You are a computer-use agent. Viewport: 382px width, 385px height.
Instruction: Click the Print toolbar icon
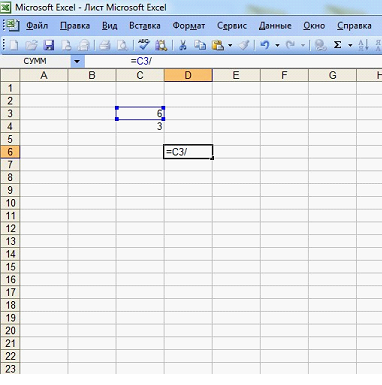(105, 45)
